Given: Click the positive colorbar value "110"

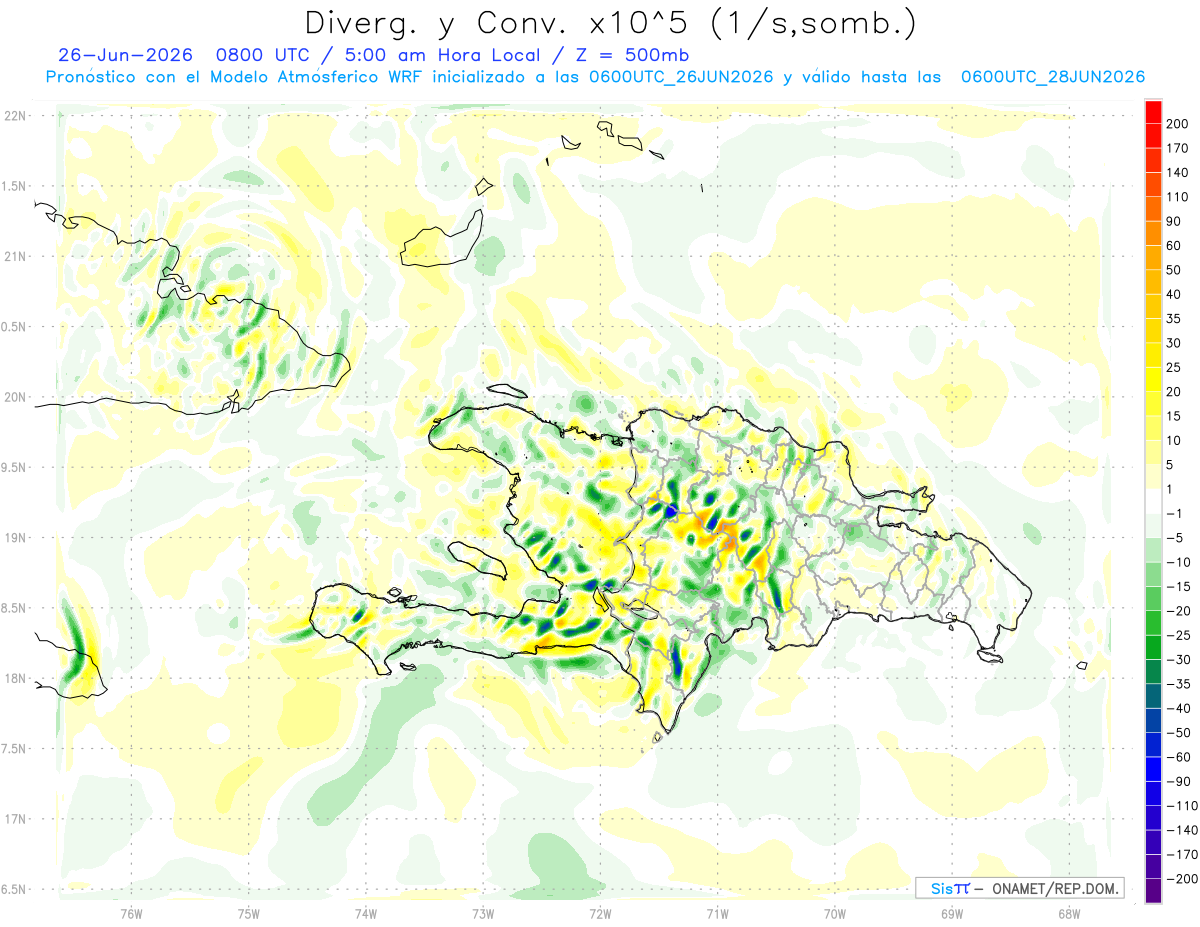Looking at the screenshot, I should tap(1178, 197).
